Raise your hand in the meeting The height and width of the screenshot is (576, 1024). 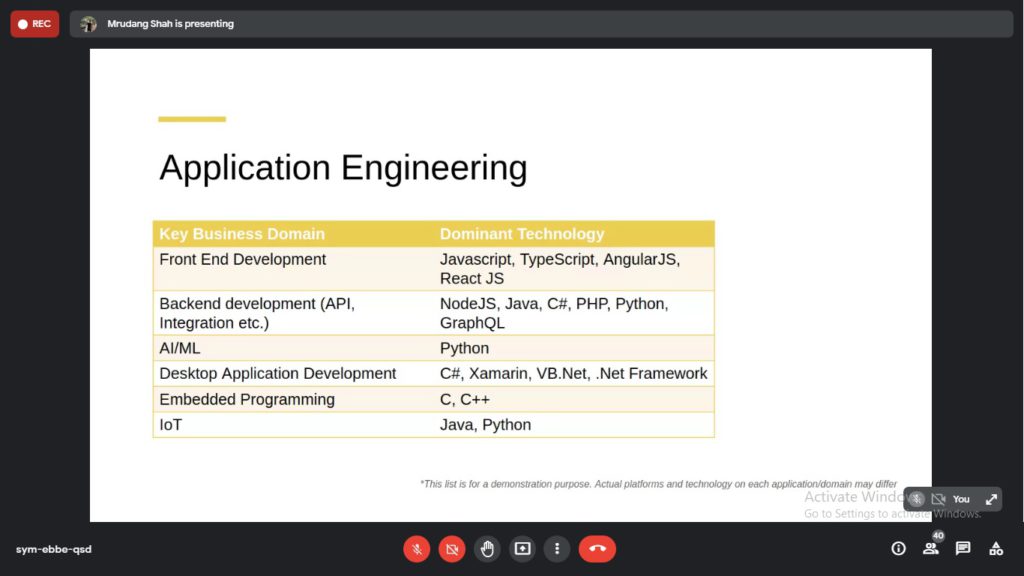[487, 548]
